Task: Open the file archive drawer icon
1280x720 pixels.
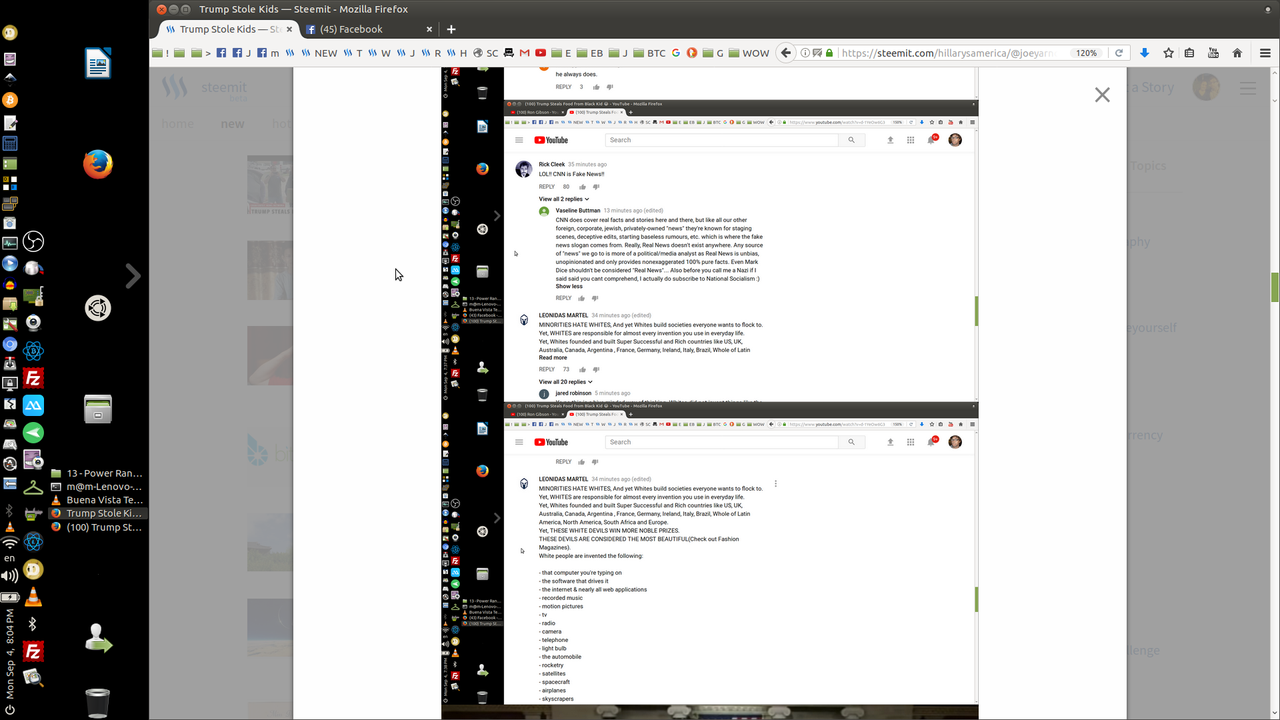Action: (x=97, y=408)
